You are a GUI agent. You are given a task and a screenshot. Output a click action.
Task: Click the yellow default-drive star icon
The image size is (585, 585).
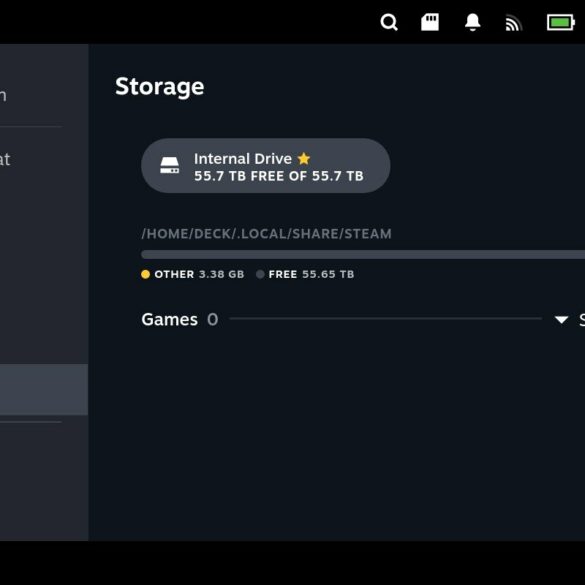point(304,159)
